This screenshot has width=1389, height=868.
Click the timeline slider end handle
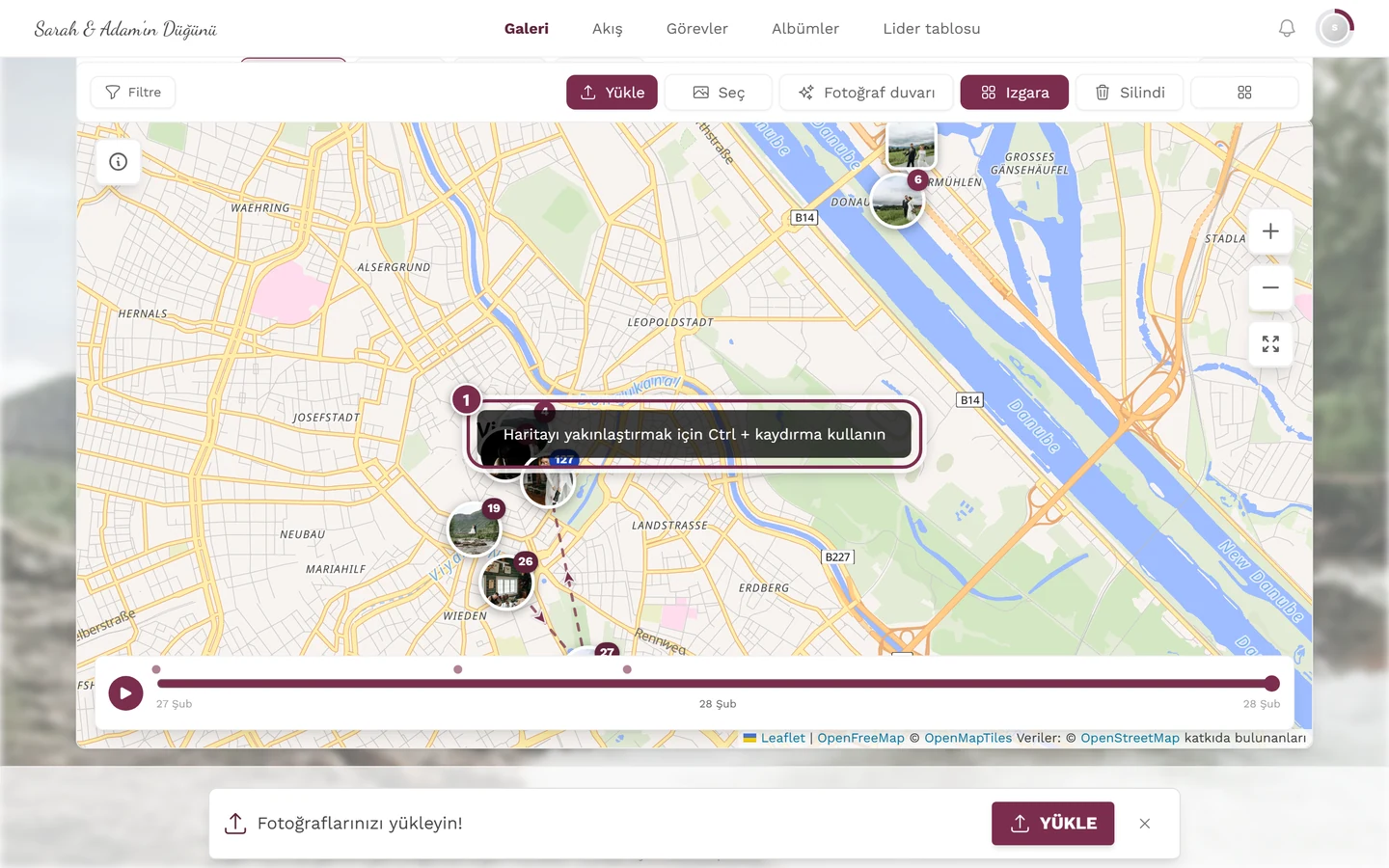(1272, 684)
